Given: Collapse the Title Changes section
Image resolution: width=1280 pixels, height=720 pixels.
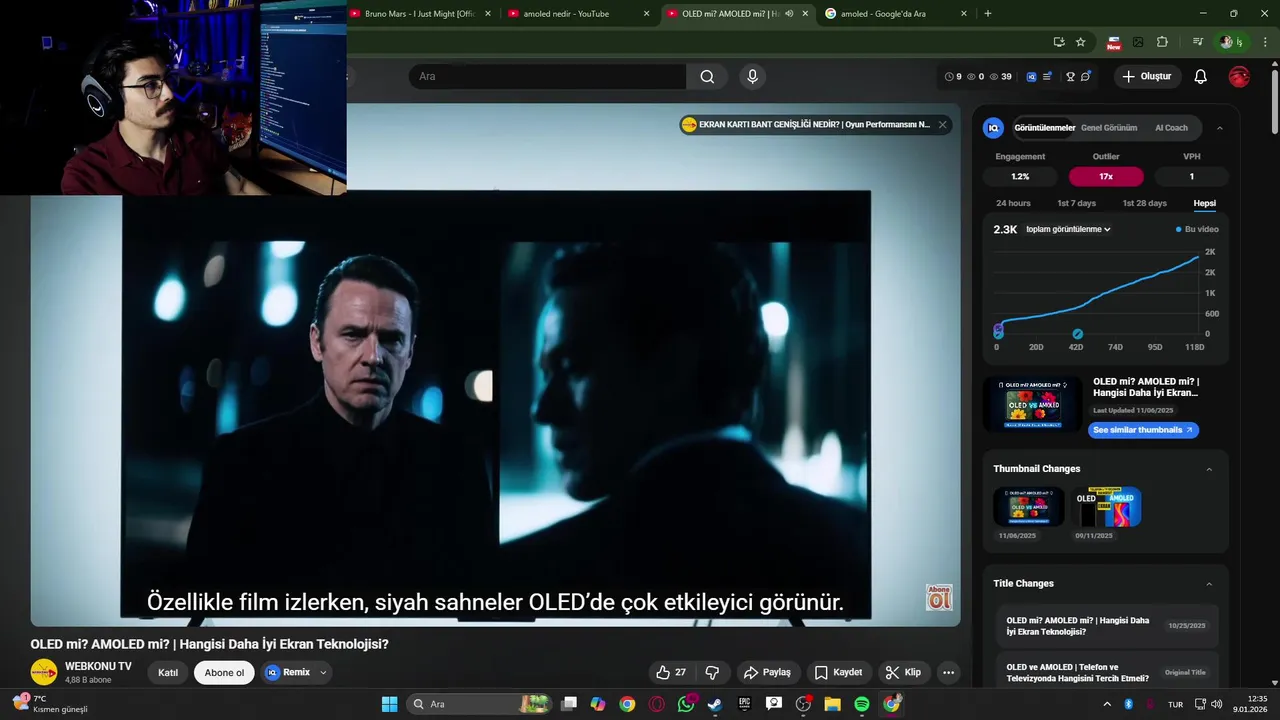Looking at the screenshot, I should point(1209,584).
